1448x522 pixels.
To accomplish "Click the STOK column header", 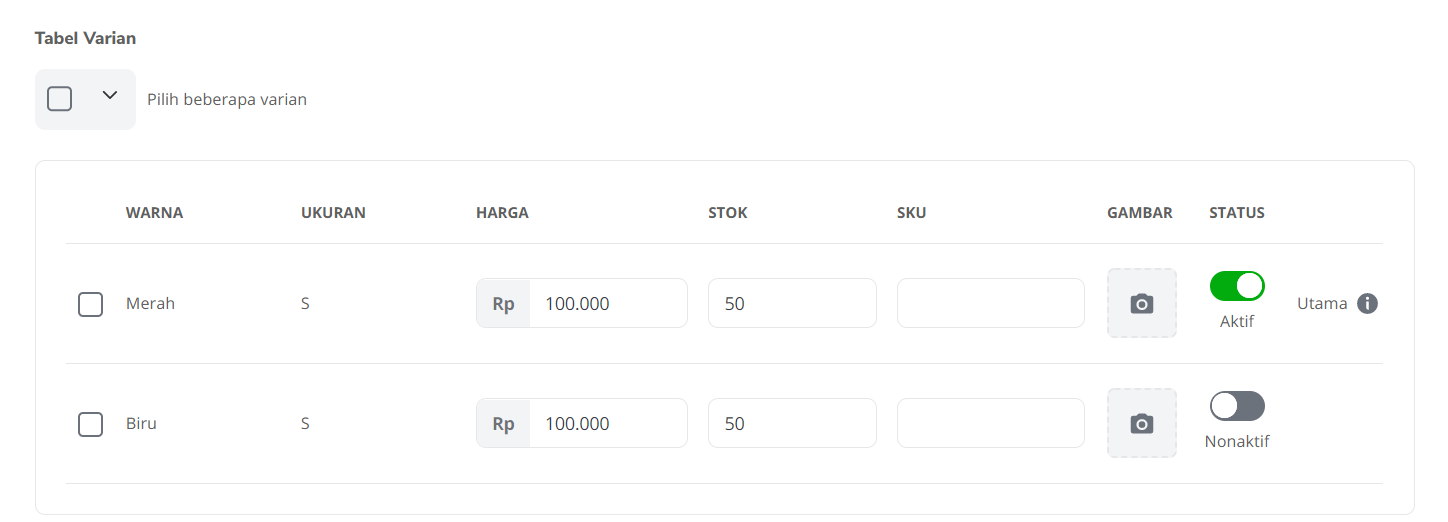I will click(727, 212).
